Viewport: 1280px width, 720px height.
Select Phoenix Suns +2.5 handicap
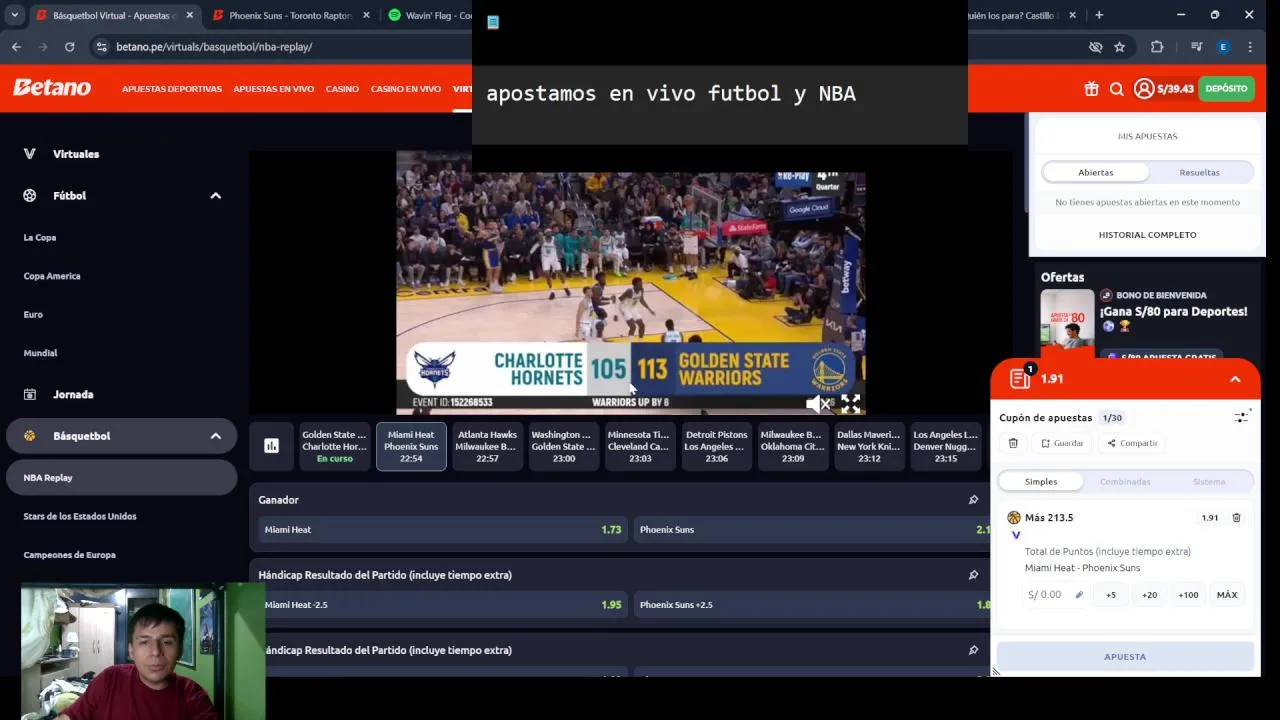[812, 605]
